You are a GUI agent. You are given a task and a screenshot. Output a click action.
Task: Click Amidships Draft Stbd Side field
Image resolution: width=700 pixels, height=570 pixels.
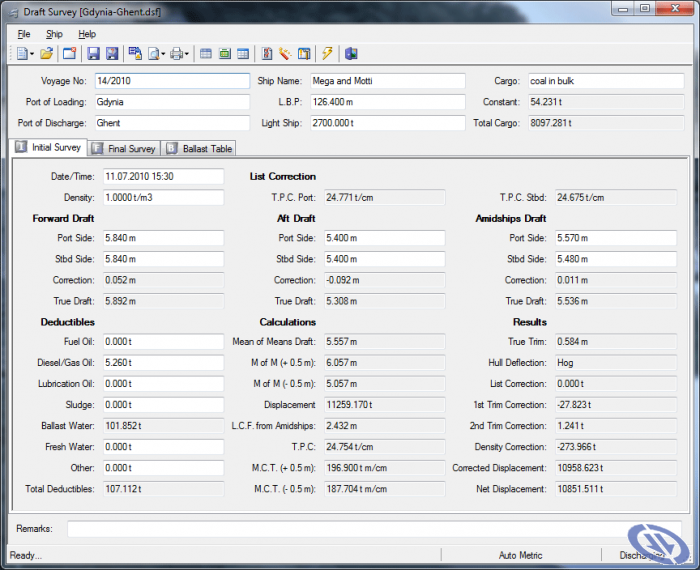pos(616,259)
